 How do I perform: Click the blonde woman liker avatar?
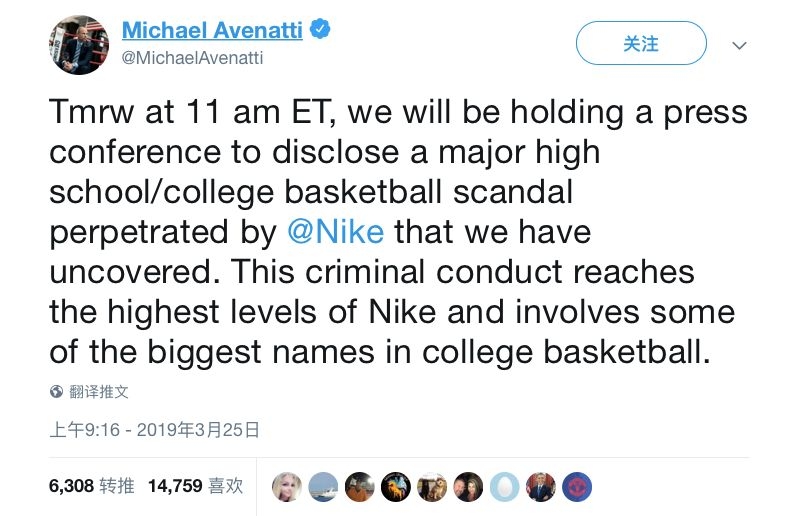pyautogui.click(x=288, y=486)
